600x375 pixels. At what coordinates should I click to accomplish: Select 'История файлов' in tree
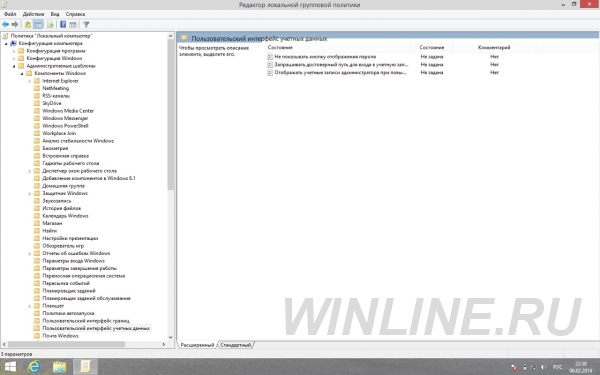(61, 208)
